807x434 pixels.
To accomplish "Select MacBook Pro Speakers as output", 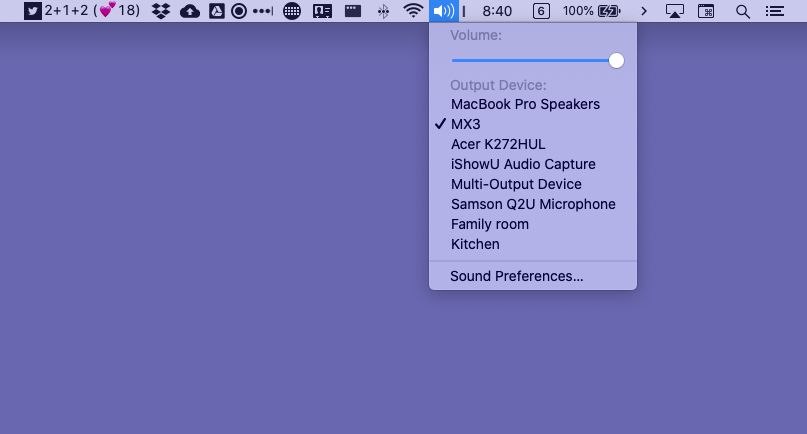I will pyautogui.click(x=525, y=104).
